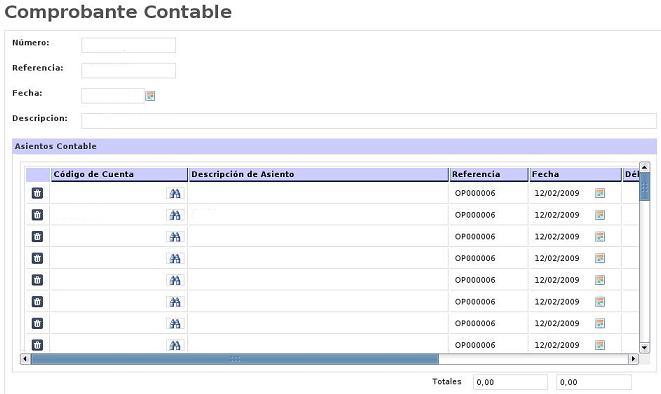Image resolution: width=661 pixels, height=394 pixels.
Task: Click the horizontal scrollbar blue thumb
Action: [x=235, y=359]
